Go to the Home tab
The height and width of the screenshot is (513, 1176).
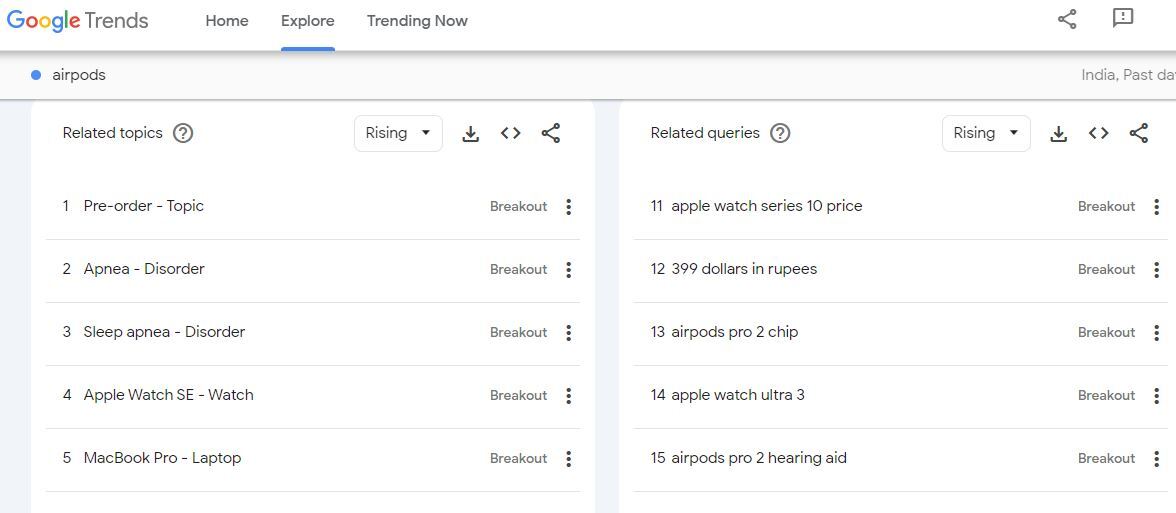(x=227, y=21)
